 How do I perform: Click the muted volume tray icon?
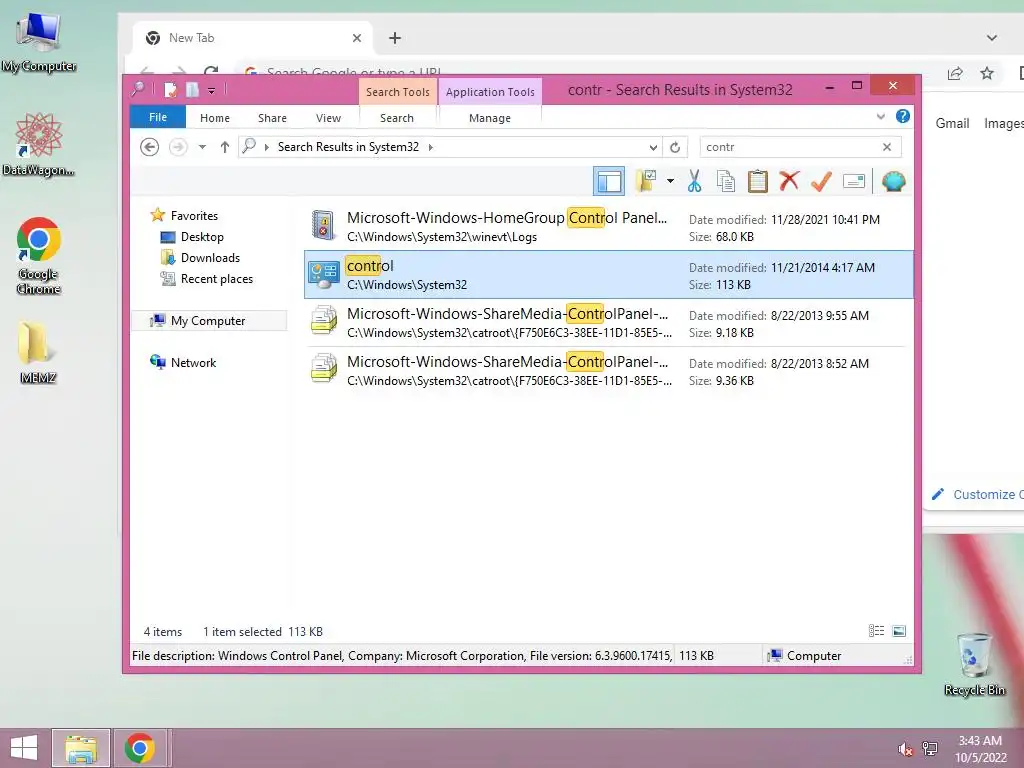906,749
